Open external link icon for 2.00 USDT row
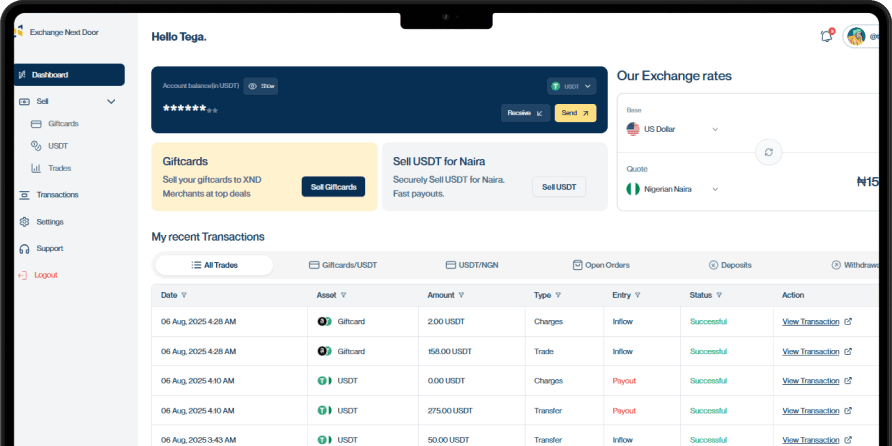The width and height of the screenshot is (892, 446). [x=848, y=321]
